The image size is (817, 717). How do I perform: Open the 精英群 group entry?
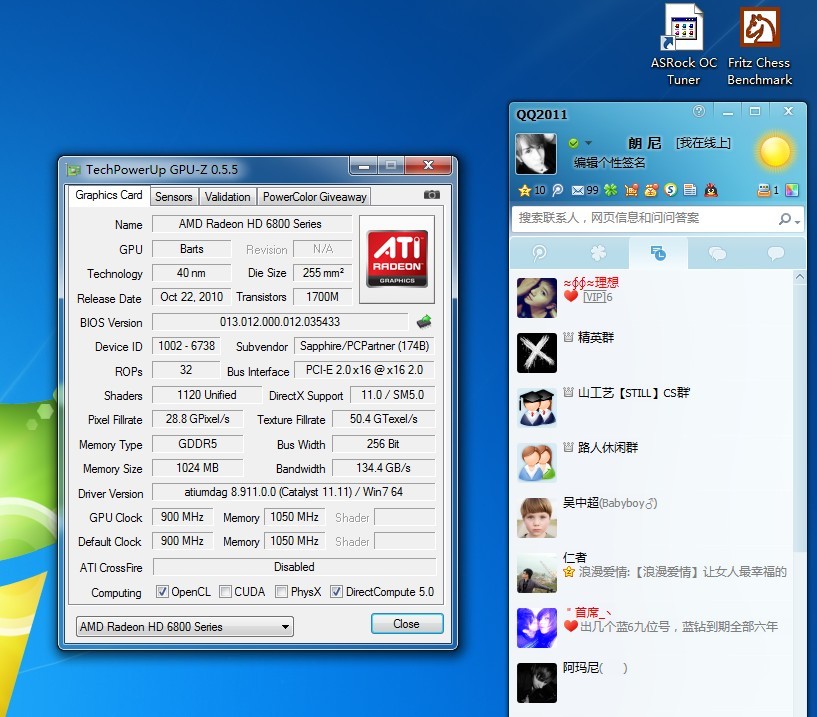[x=652, y=353]
